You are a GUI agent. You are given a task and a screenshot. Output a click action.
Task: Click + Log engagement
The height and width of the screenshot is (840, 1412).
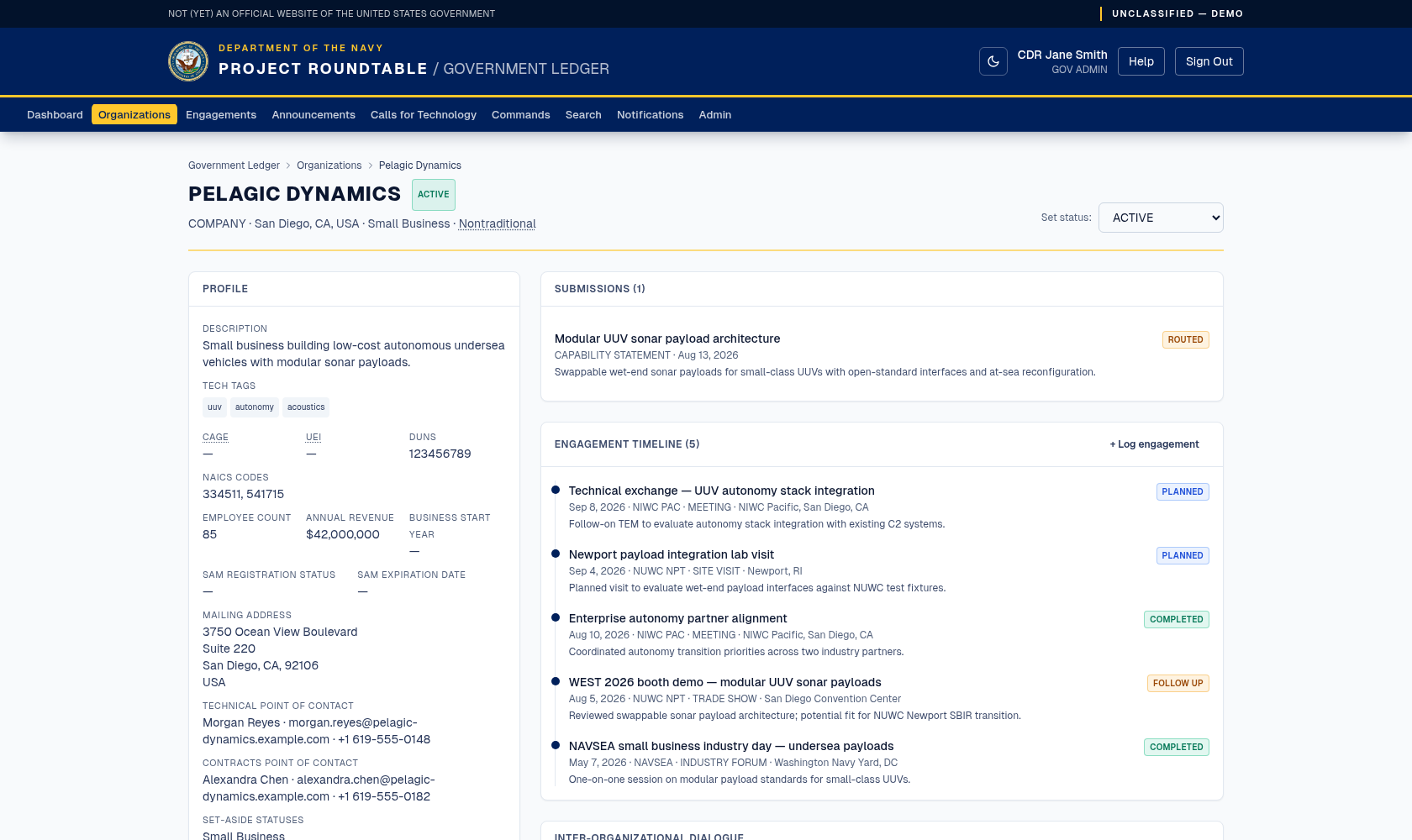click(1154, 444)
